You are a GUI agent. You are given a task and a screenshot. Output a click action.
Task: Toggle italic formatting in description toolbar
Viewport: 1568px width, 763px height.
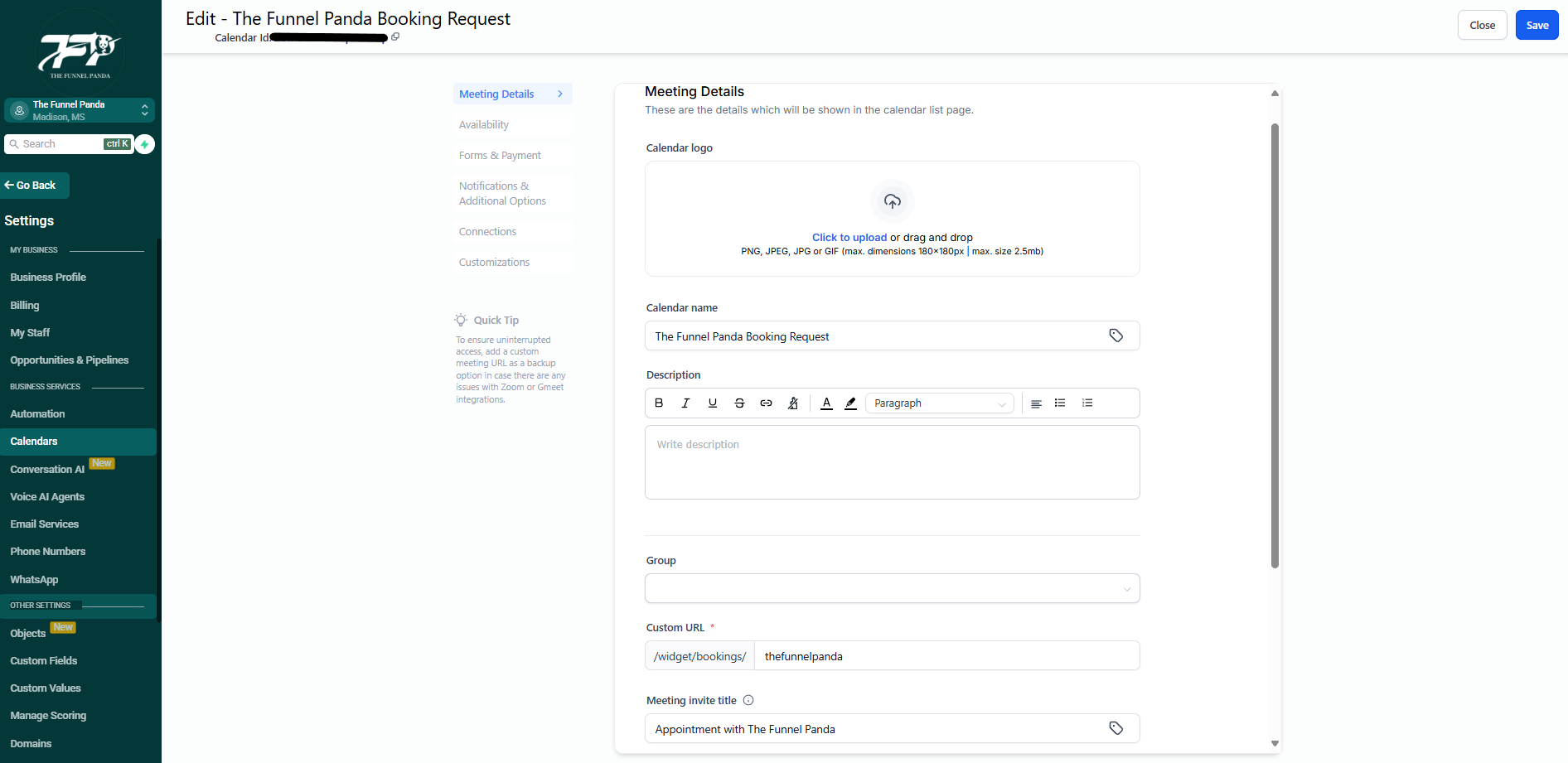tap(685, 403)
